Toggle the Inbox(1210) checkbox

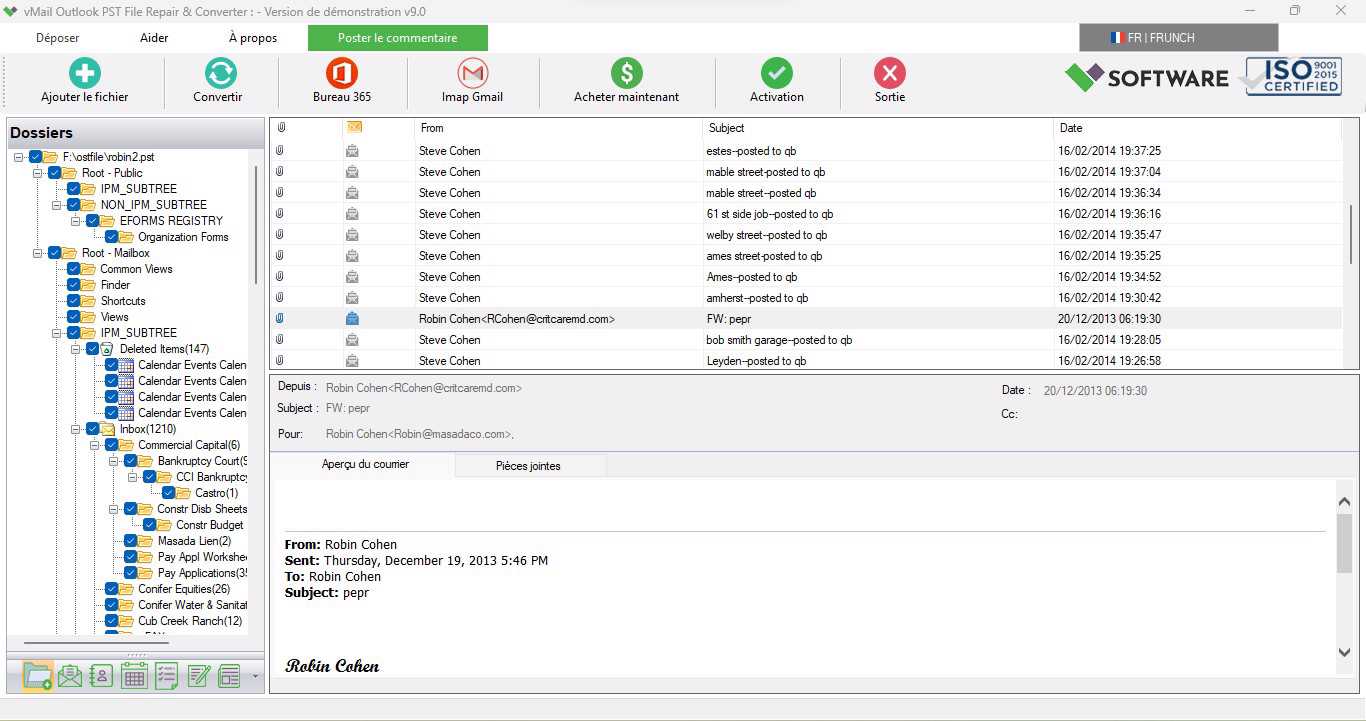click(x=93, y=429)
